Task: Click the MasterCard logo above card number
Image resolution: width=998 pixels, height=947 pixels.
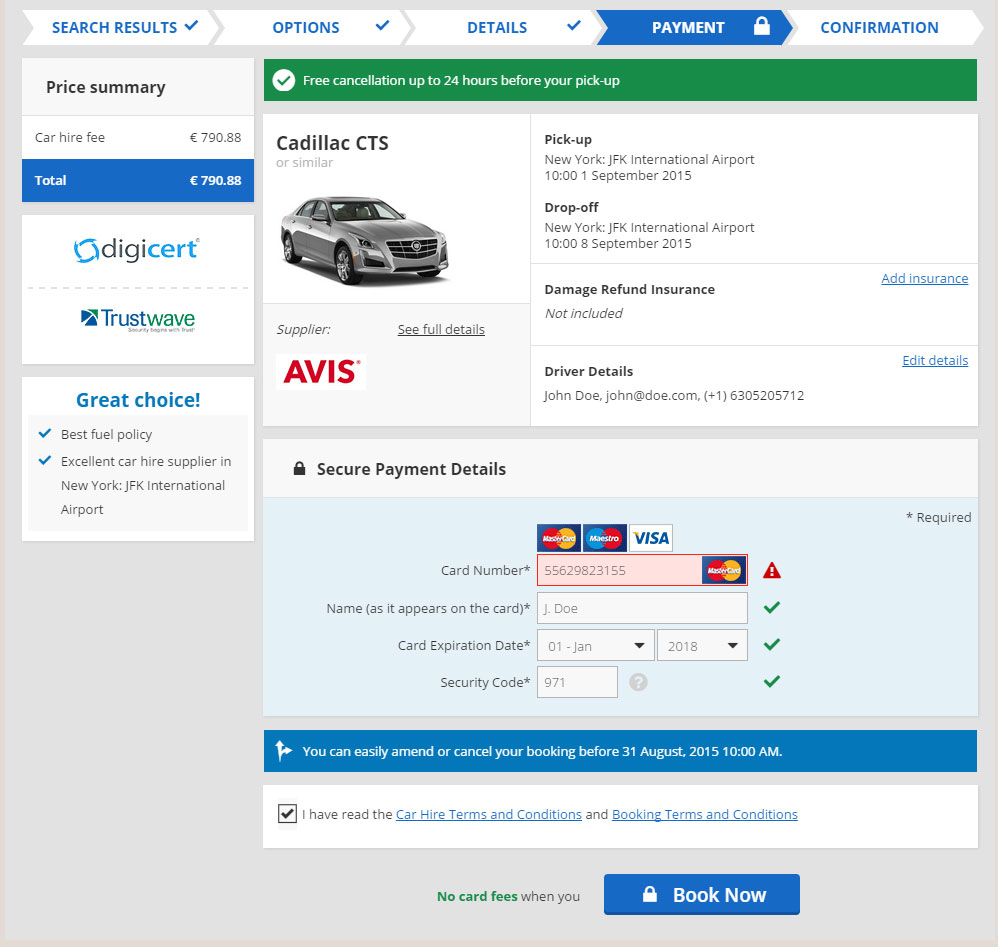Action: 559,538
